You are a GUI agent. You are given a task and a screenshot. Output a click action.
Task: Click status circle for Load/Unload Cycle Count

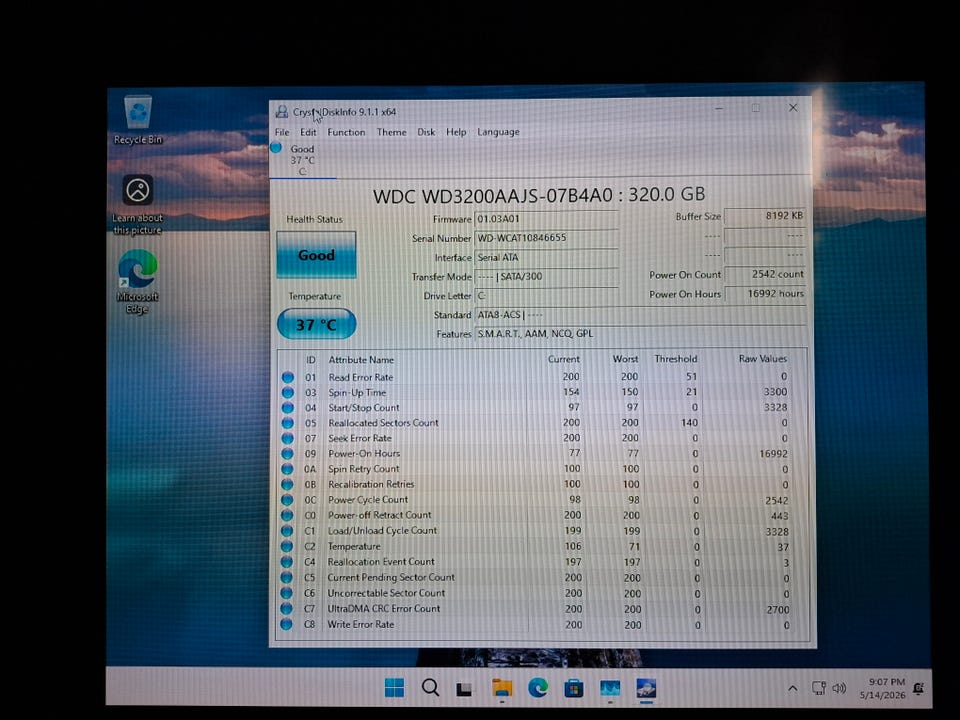287,531
